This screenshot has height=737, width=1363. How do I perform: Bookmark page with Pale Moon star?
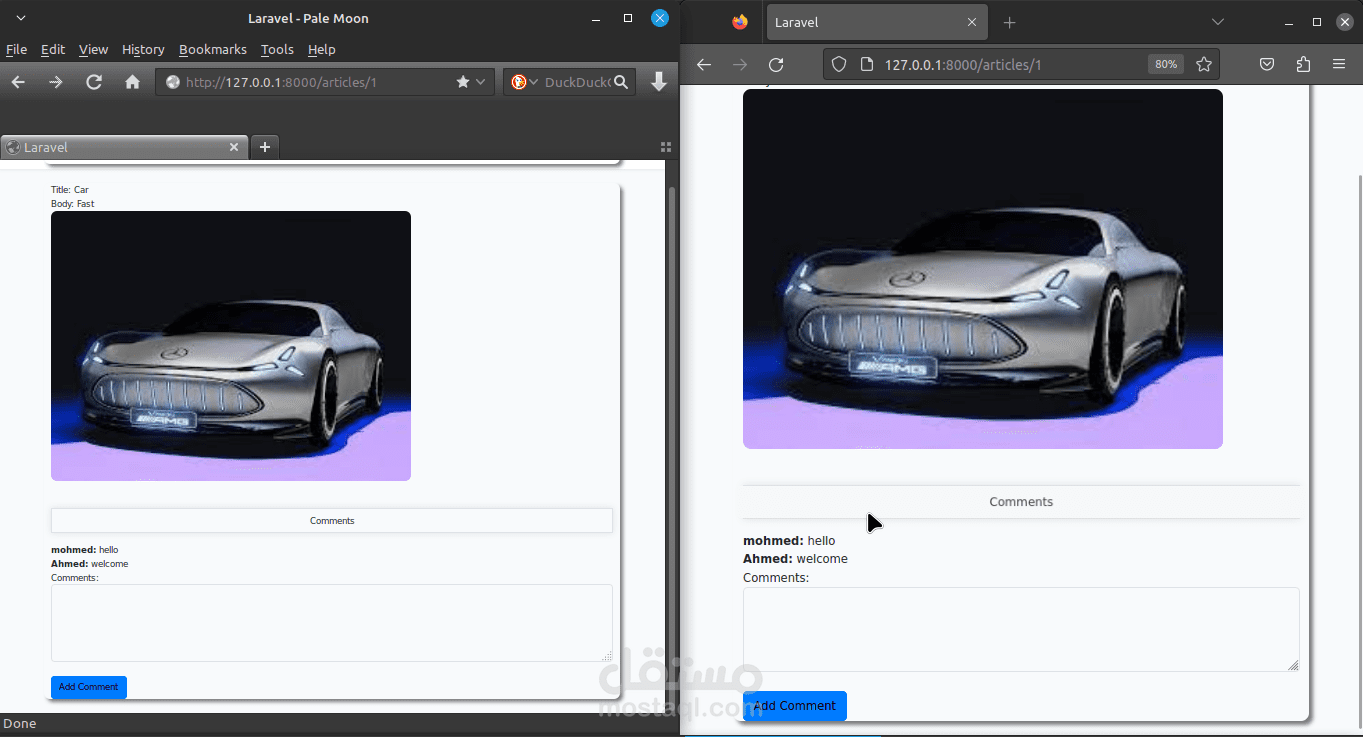(x=462, y=82)
